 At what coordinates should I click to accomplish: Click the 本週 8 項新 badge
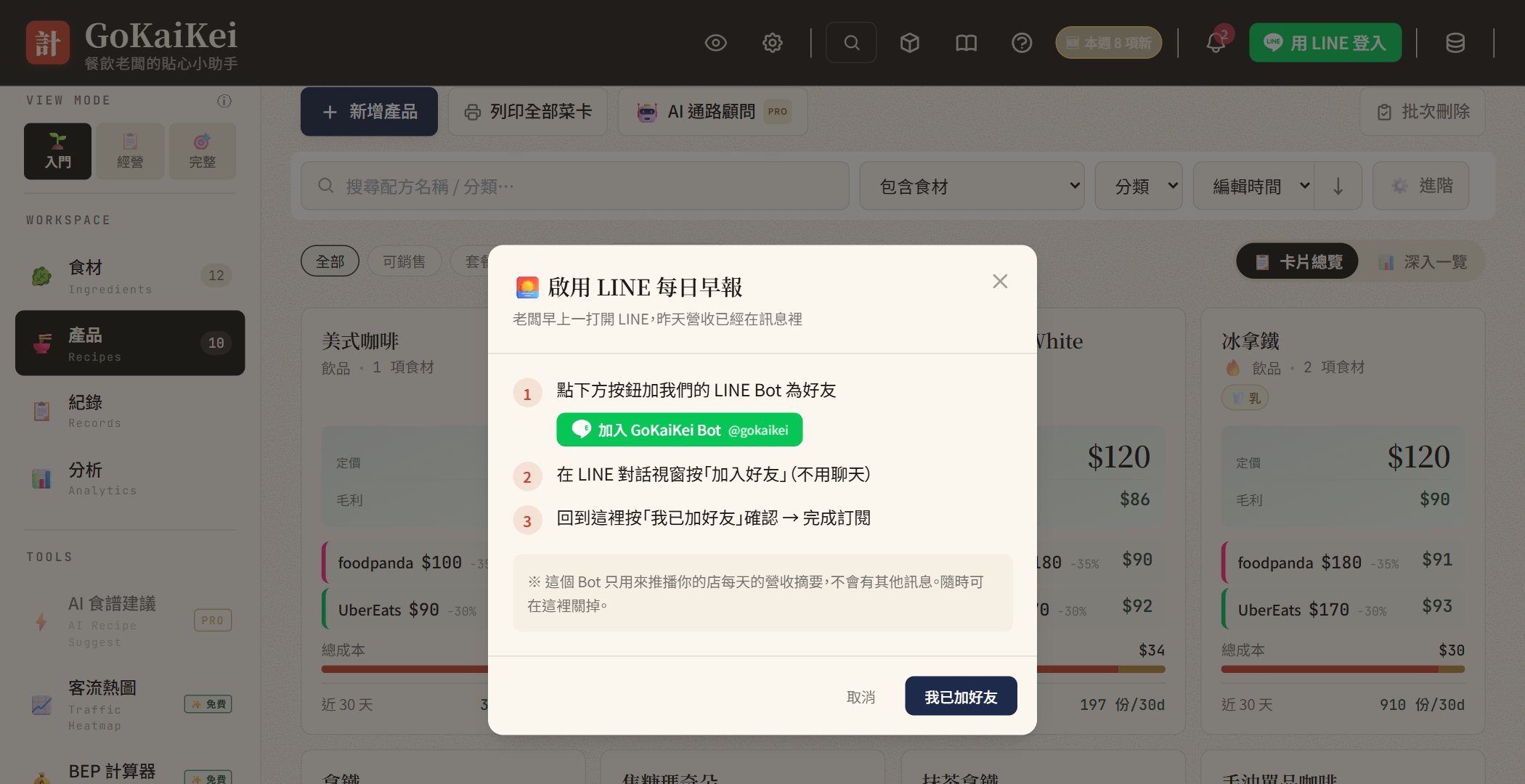click(1108, 43)
